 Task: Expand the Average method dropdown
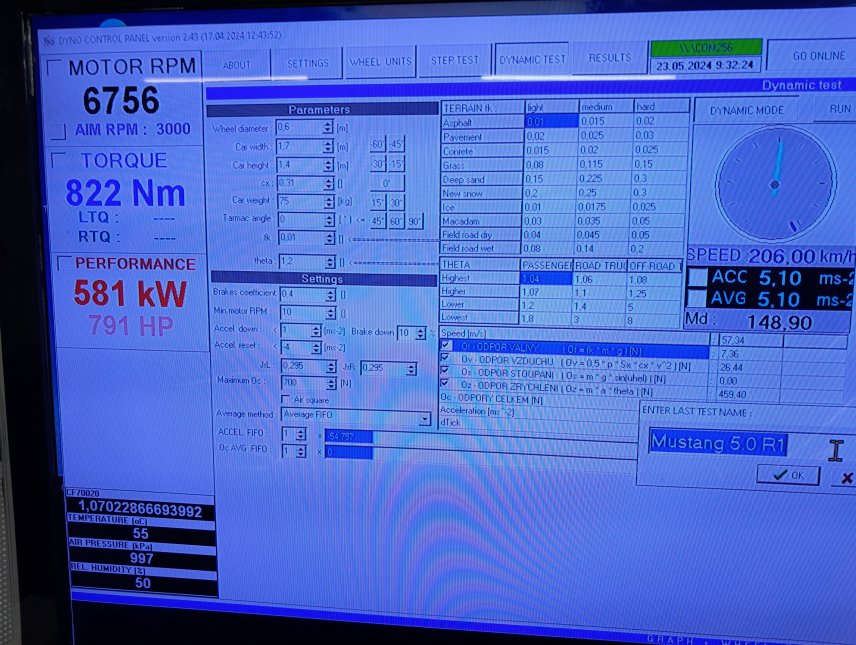pos(425,415)
